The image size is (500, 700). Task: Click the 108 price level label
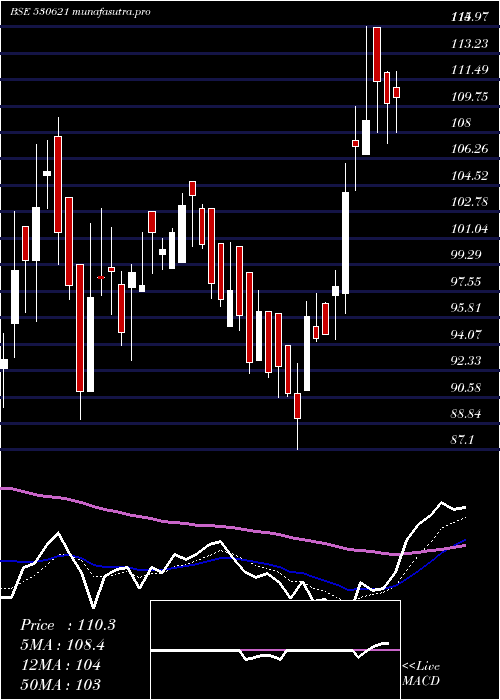461,123
